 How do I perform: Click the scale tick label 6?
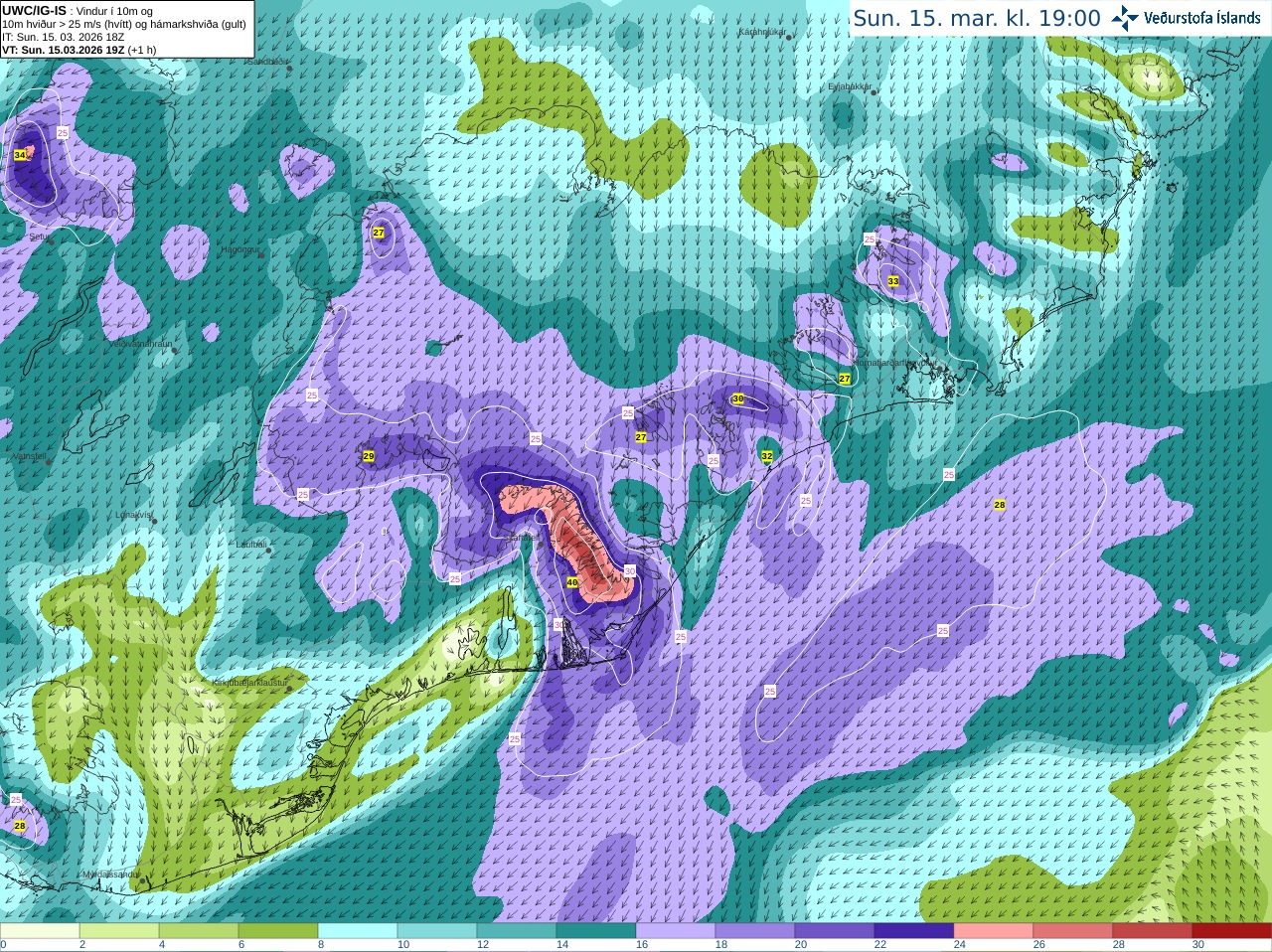pyautogui.click(x=241, y=945)
